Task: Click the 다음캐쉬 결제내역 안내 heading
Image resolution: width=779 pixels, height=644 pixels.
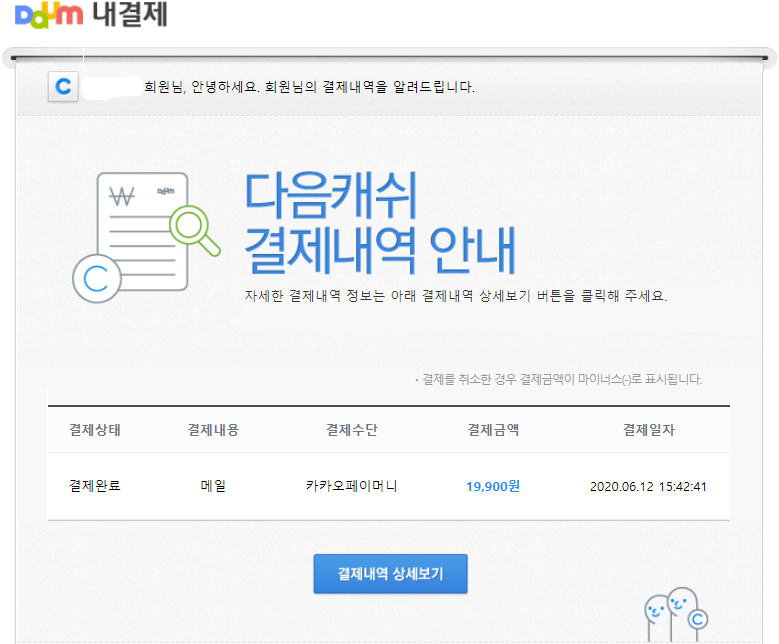Action: pos(380,223)
